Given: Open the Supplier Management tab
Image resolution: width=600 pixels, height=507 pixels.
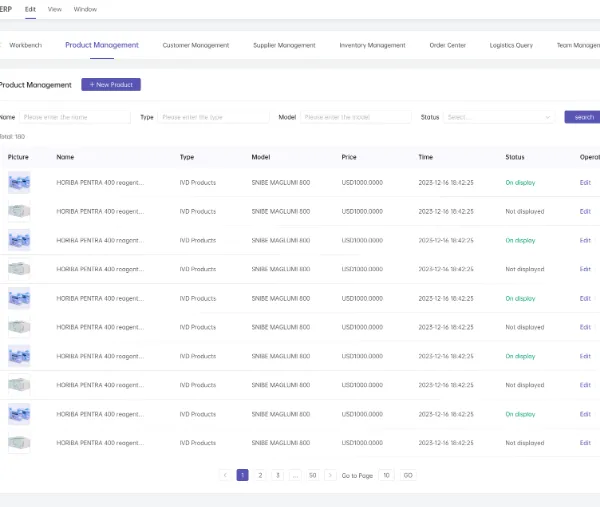Looking at the screenshot, I should coord(284,45).
